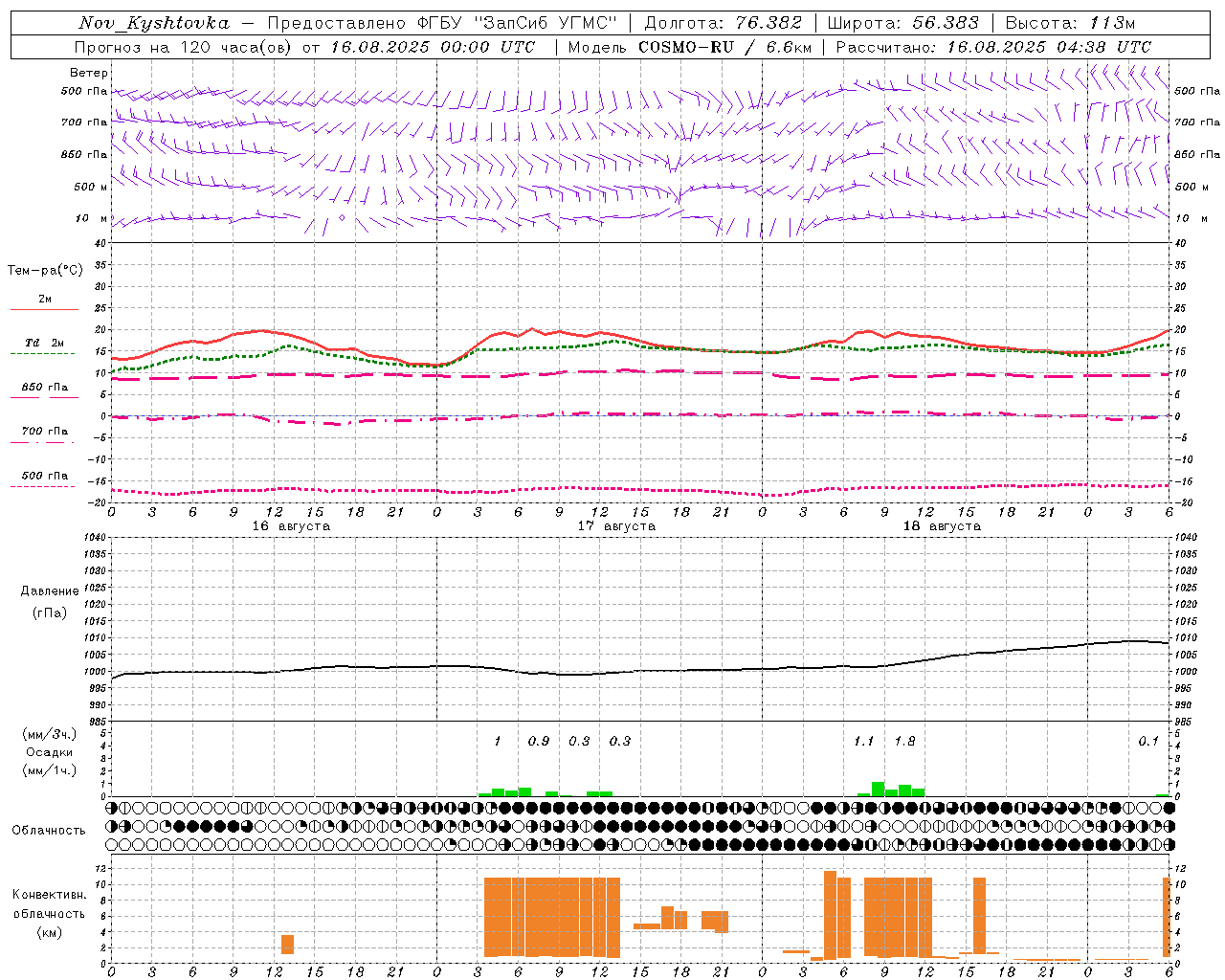Click the 'Конвективн.' convective cloud label
Viewport: 1225px width, 980px height.
(49, 895)
